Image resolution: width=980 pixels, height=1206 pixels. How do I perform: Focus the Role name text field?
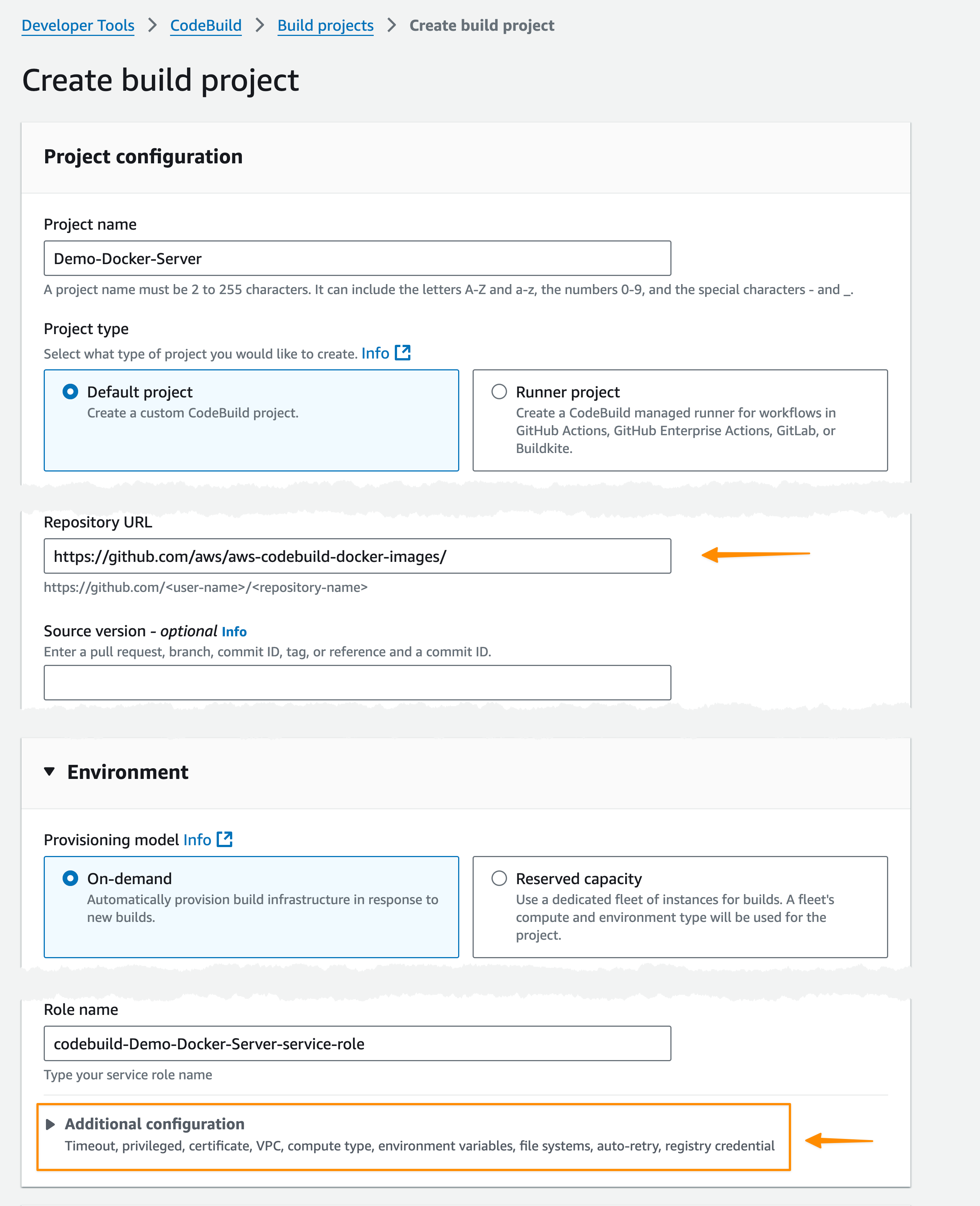point(357,1043)
